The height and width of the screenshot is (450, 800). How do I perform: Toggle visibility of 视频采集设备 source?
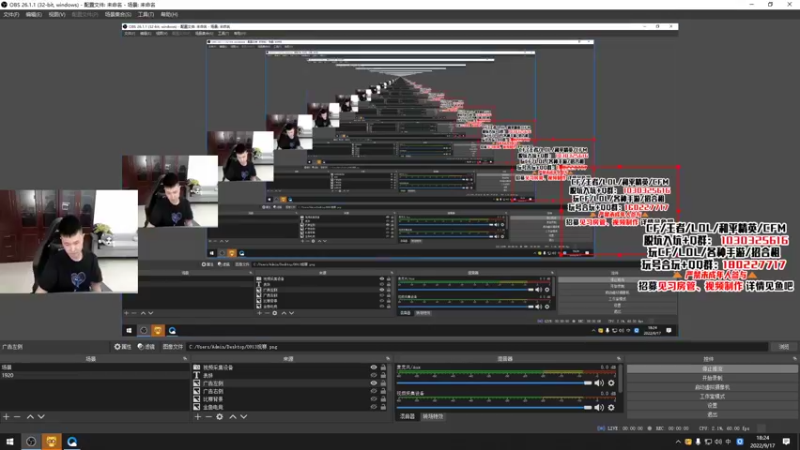tap(373, 367)
